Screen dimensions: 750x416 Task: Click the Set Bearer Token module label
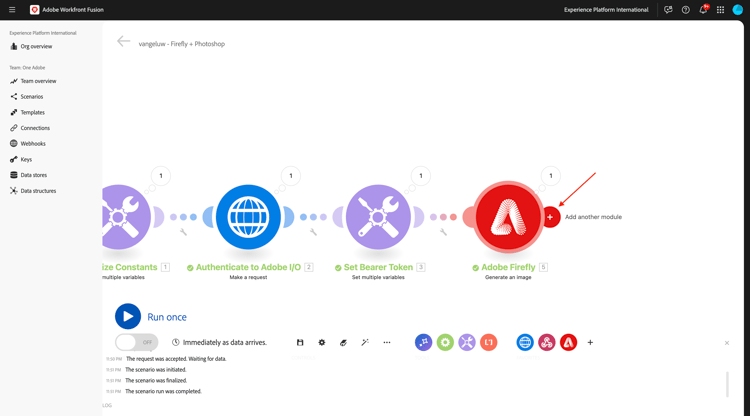(x=378, y=267)
